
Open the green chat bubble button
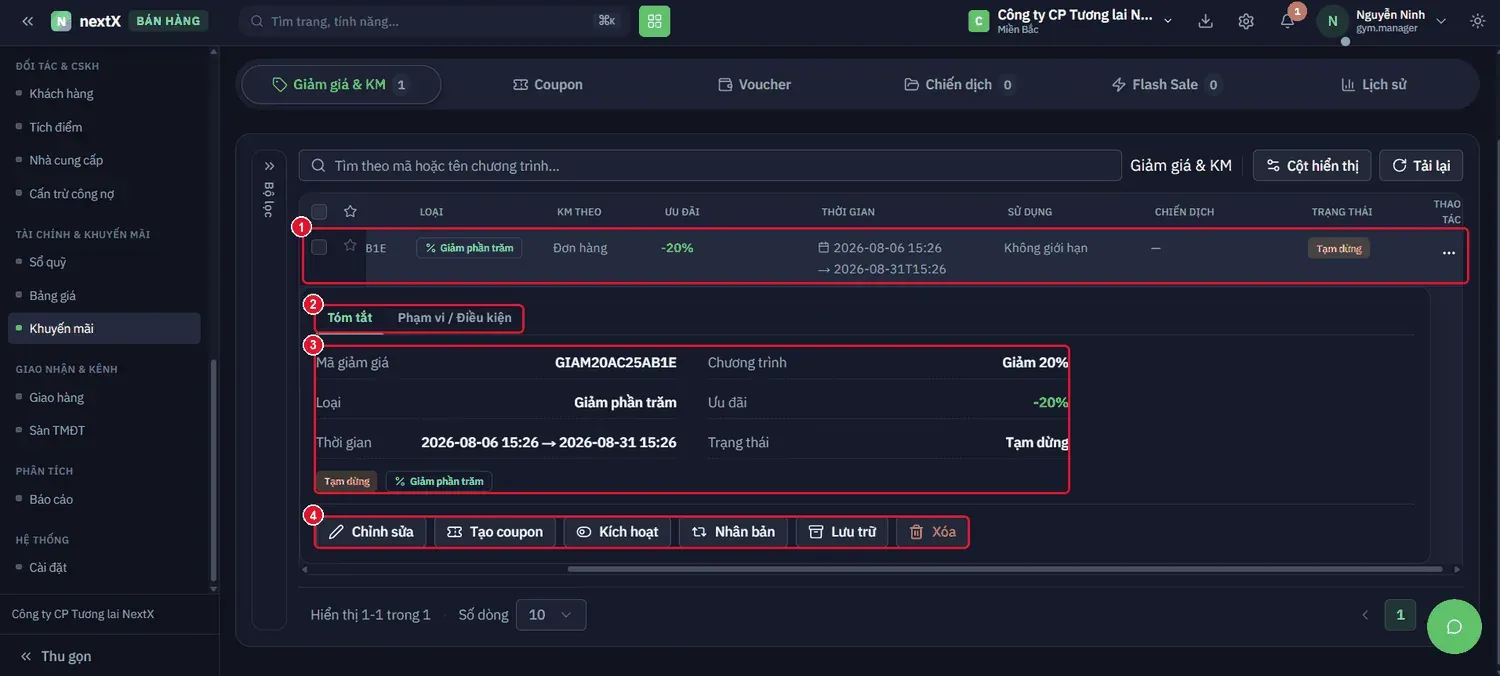click(1454, 627)
